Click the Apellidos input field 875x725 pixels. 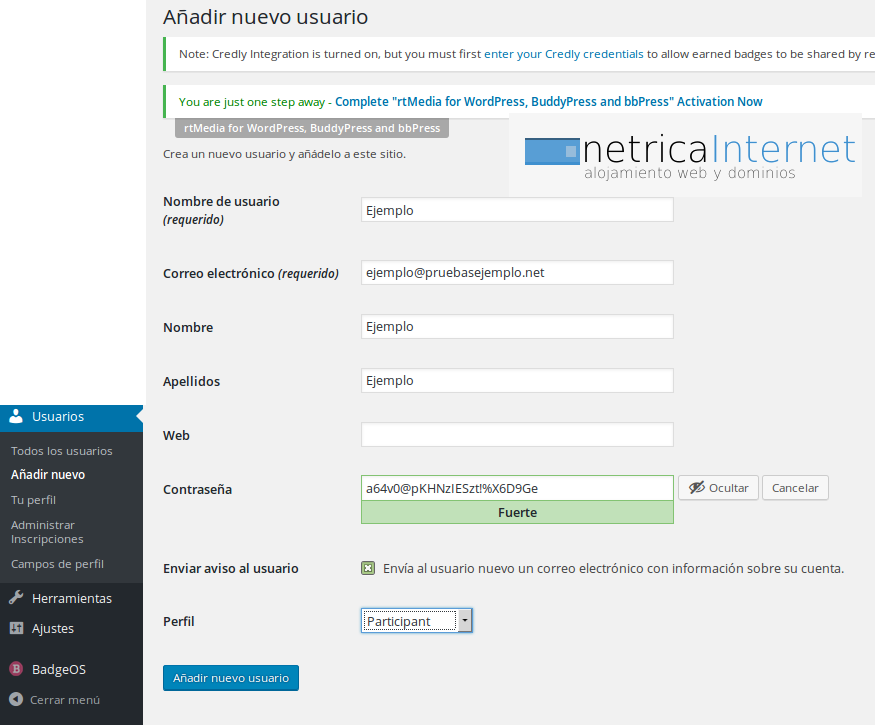coord(517,381)
